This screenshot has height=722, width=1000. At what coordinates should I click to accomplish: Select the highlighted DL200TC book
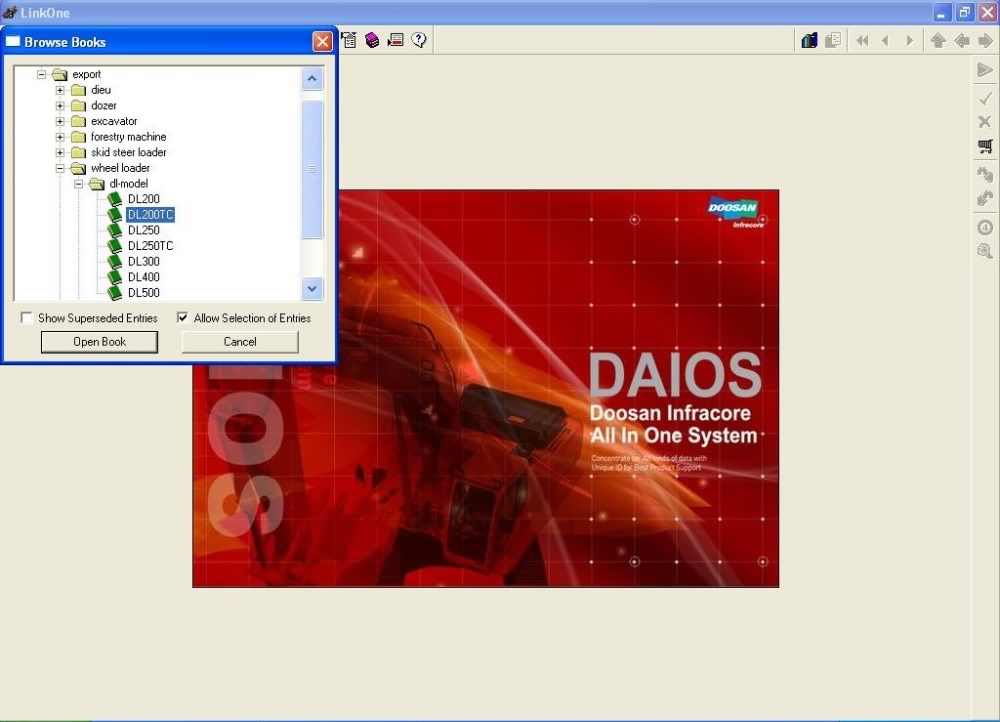[x=151, y=215]
